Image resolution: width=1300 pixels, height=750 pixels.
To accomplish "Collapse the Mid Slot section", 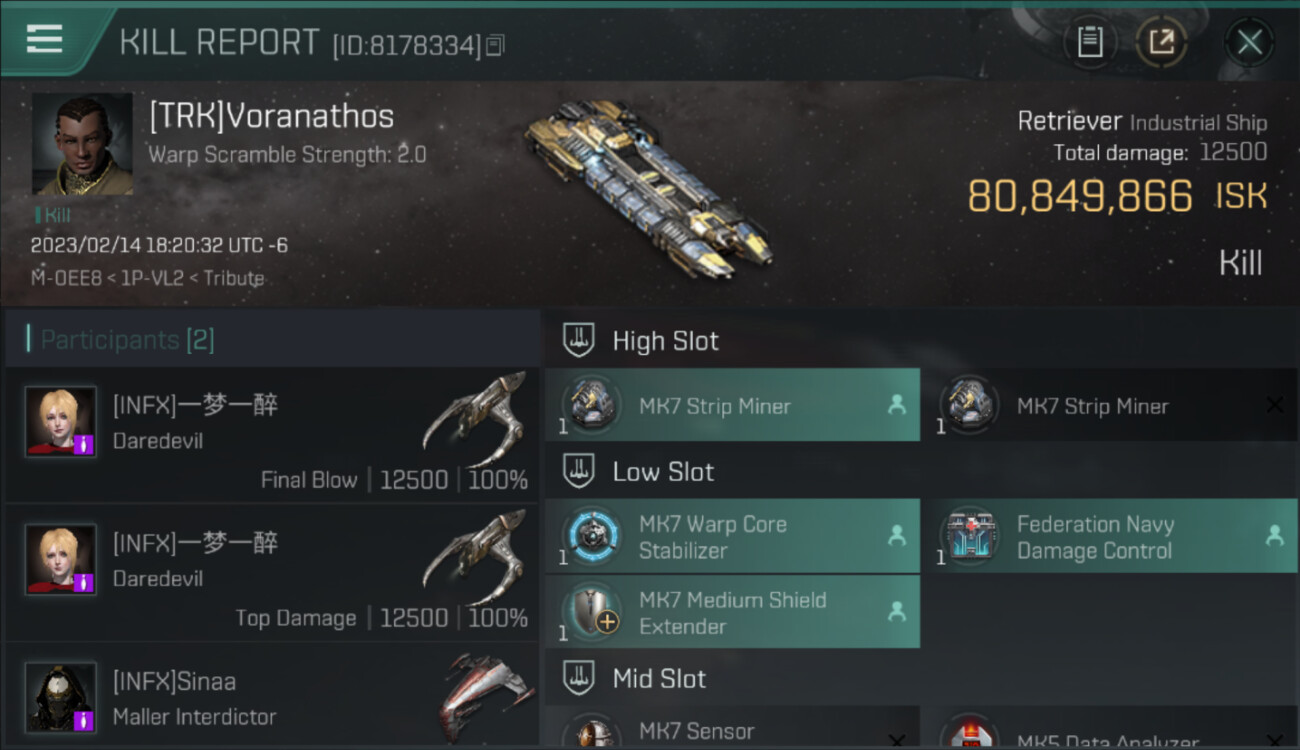I will pyautogui.click(x=579, y=679).
